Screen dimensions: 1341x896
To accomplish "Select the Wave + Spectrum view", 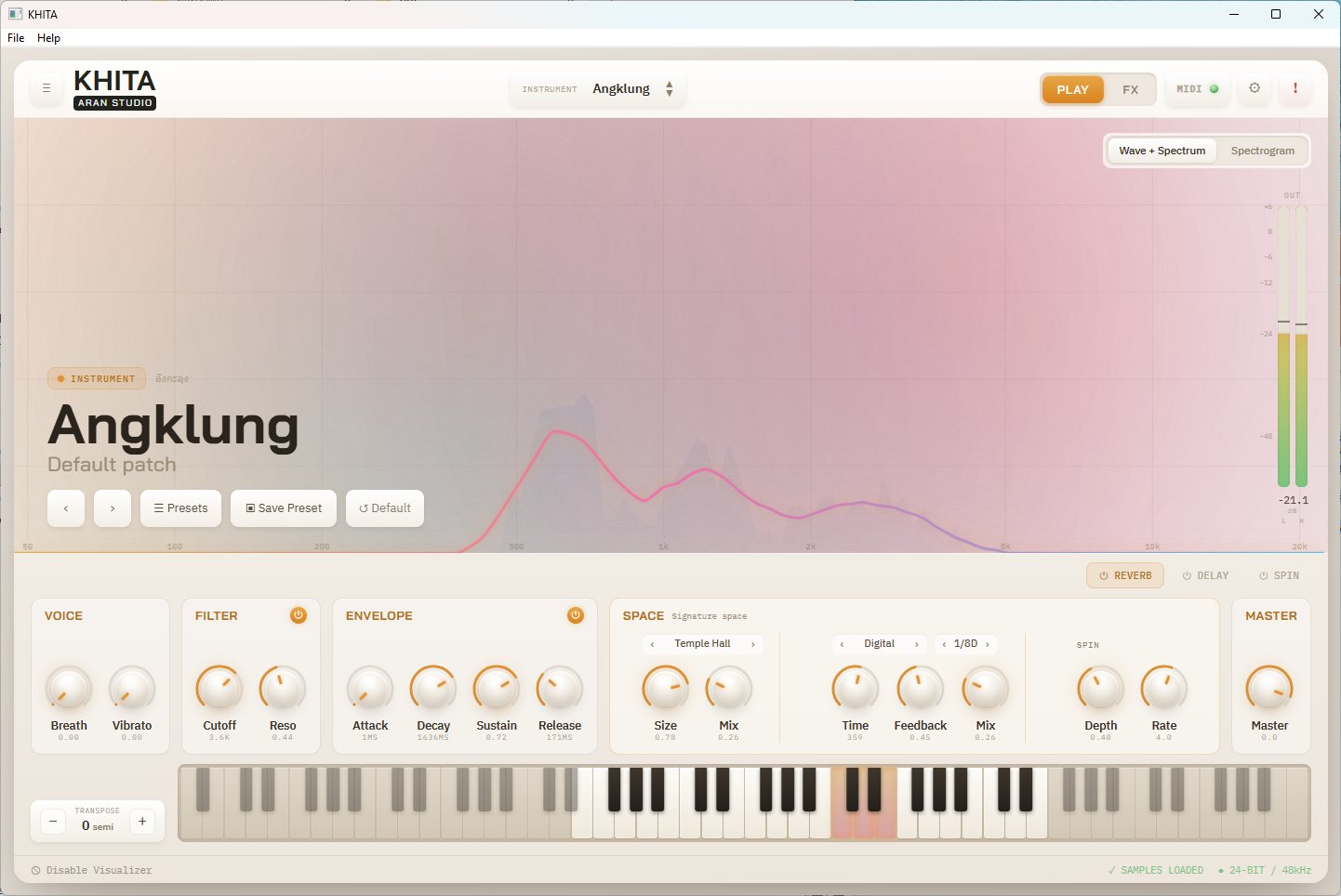I will point(1162,151).
